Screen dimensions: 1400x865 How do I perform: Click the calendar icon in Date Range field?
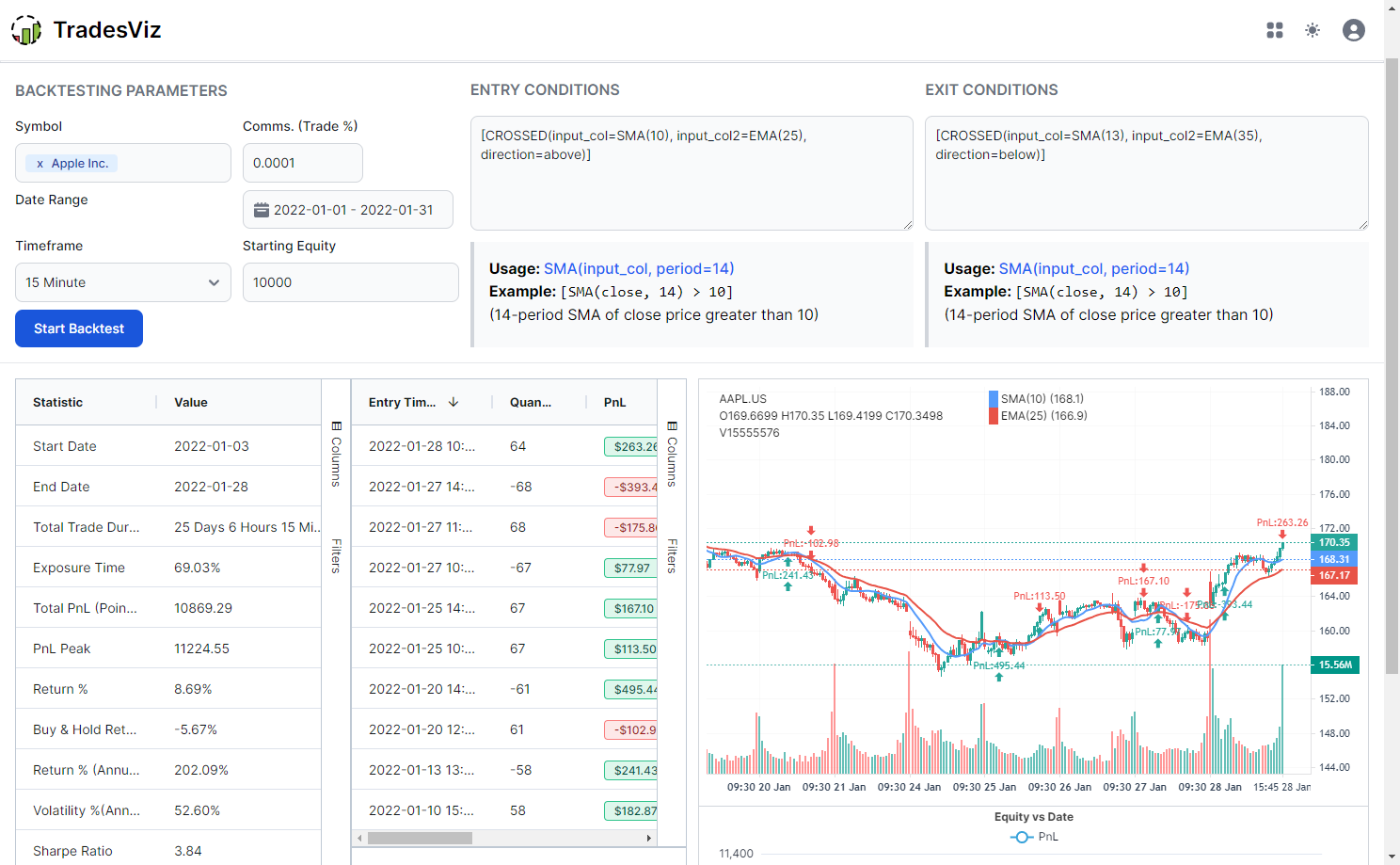(x=262, y=209)
